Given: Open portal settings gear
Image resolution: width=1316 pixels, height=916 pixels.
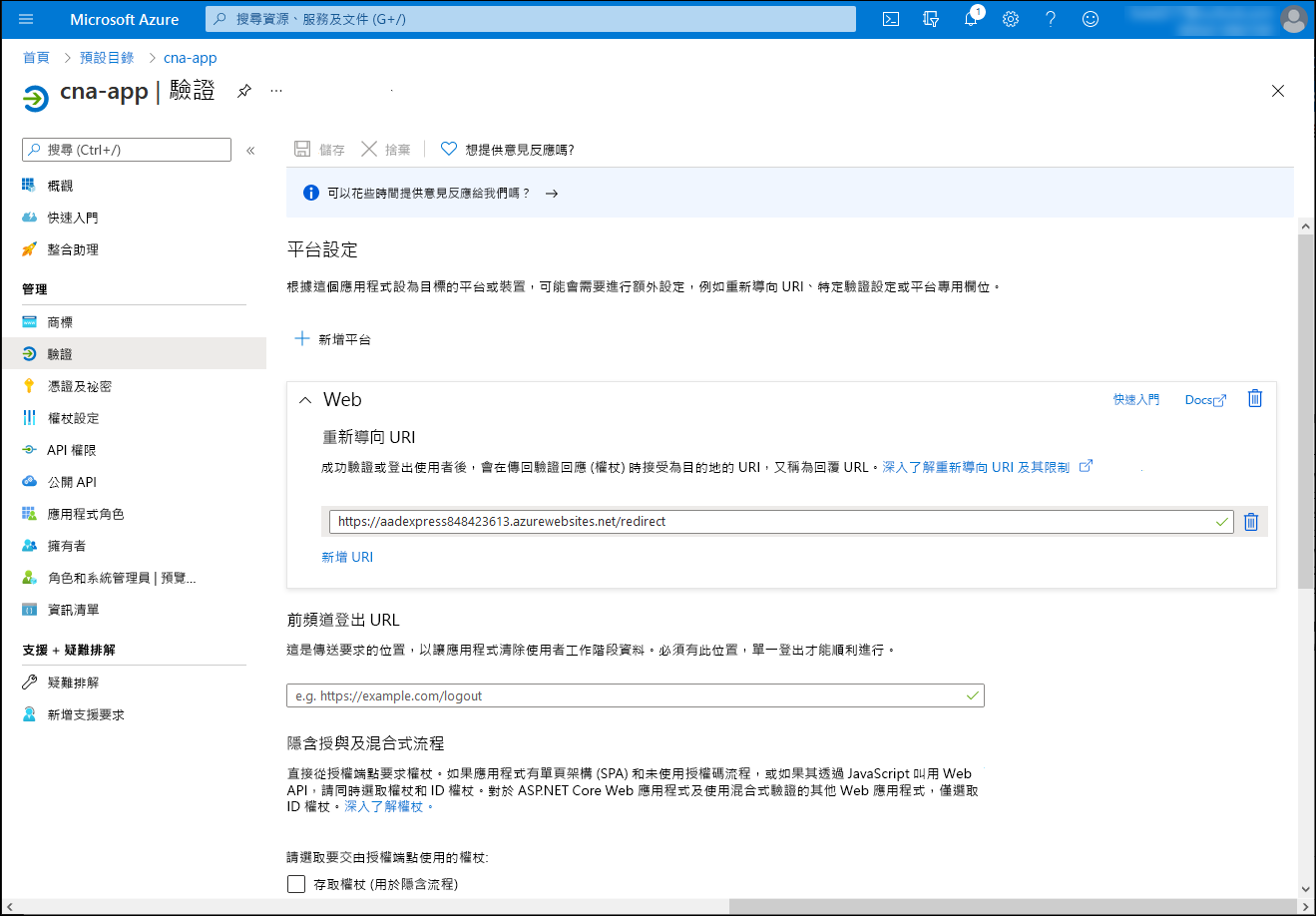Looking at the screenshot, I should pyautogui.click(x=1011, y=19).
